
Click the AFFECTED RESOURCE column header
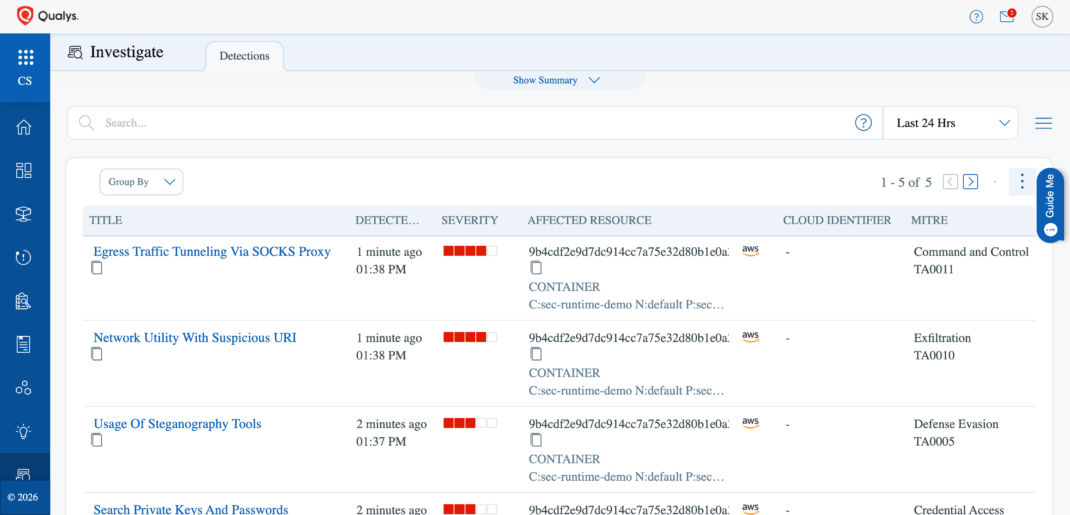[x=590, y=220]
